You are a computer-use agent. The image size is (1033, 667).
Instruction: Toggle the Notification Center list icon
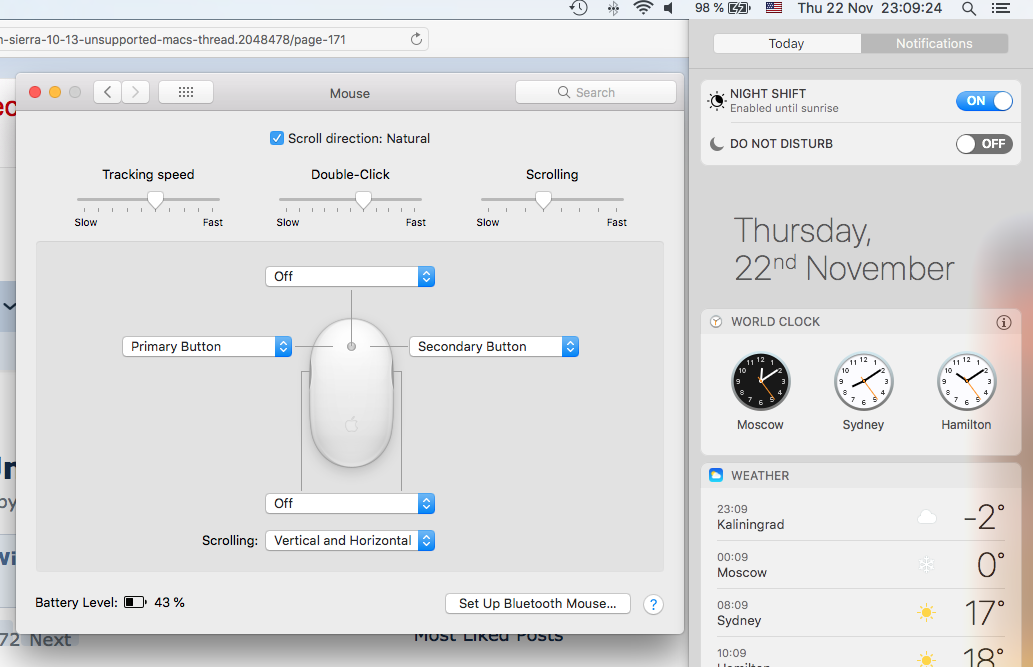(1001, 8)
